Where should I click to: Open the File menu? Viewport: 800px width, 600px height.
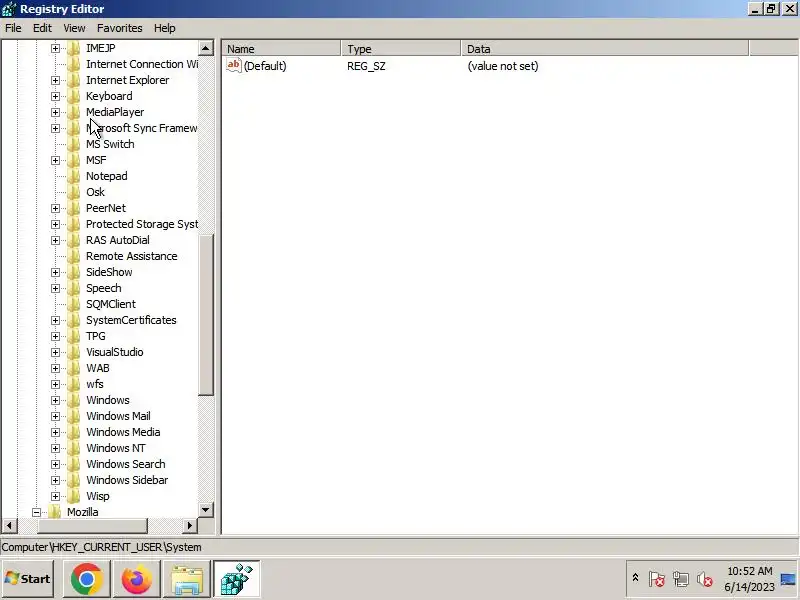(13, 28)
